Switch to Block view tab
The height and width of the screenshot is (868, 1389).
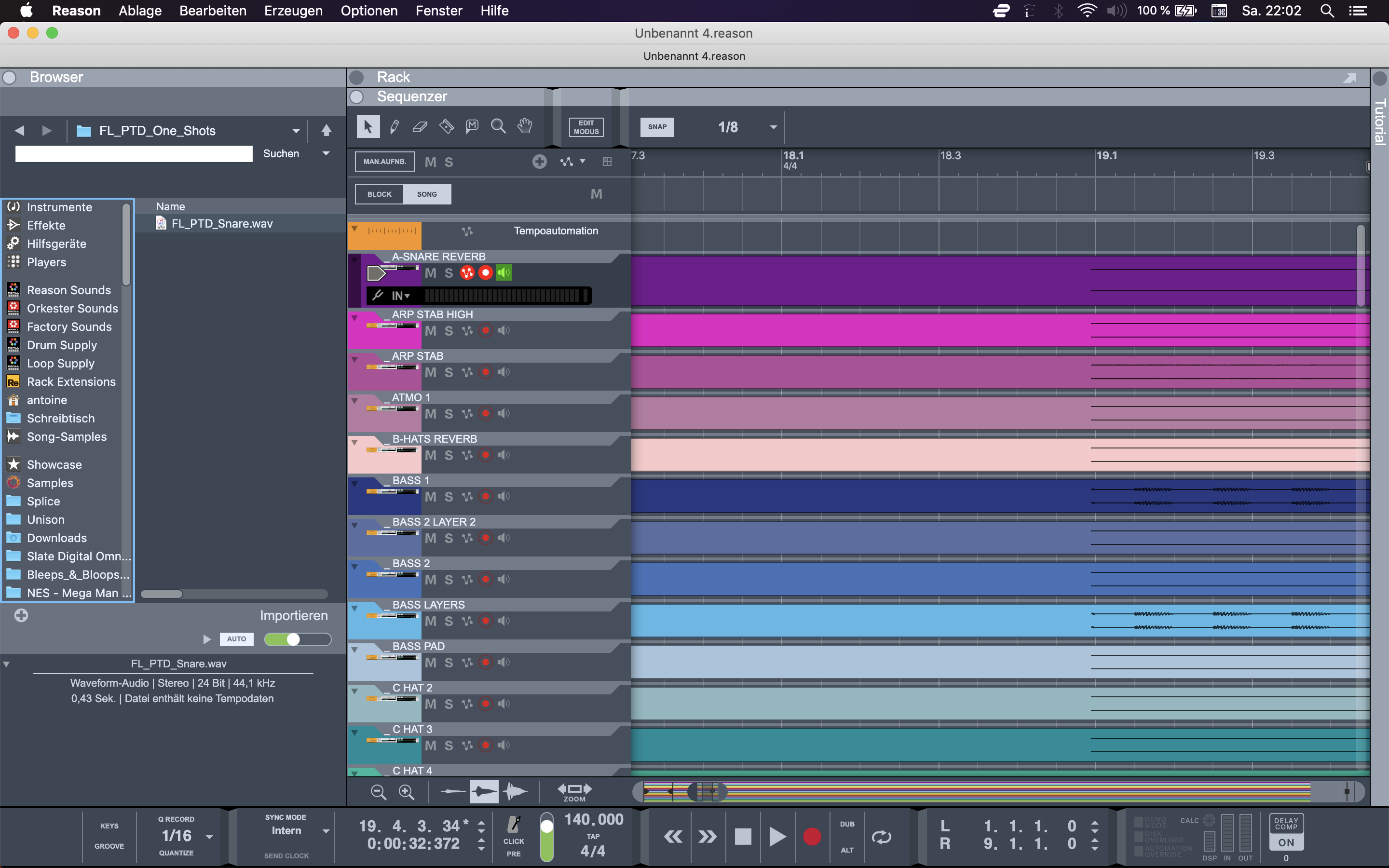click(x=380, y=194)
